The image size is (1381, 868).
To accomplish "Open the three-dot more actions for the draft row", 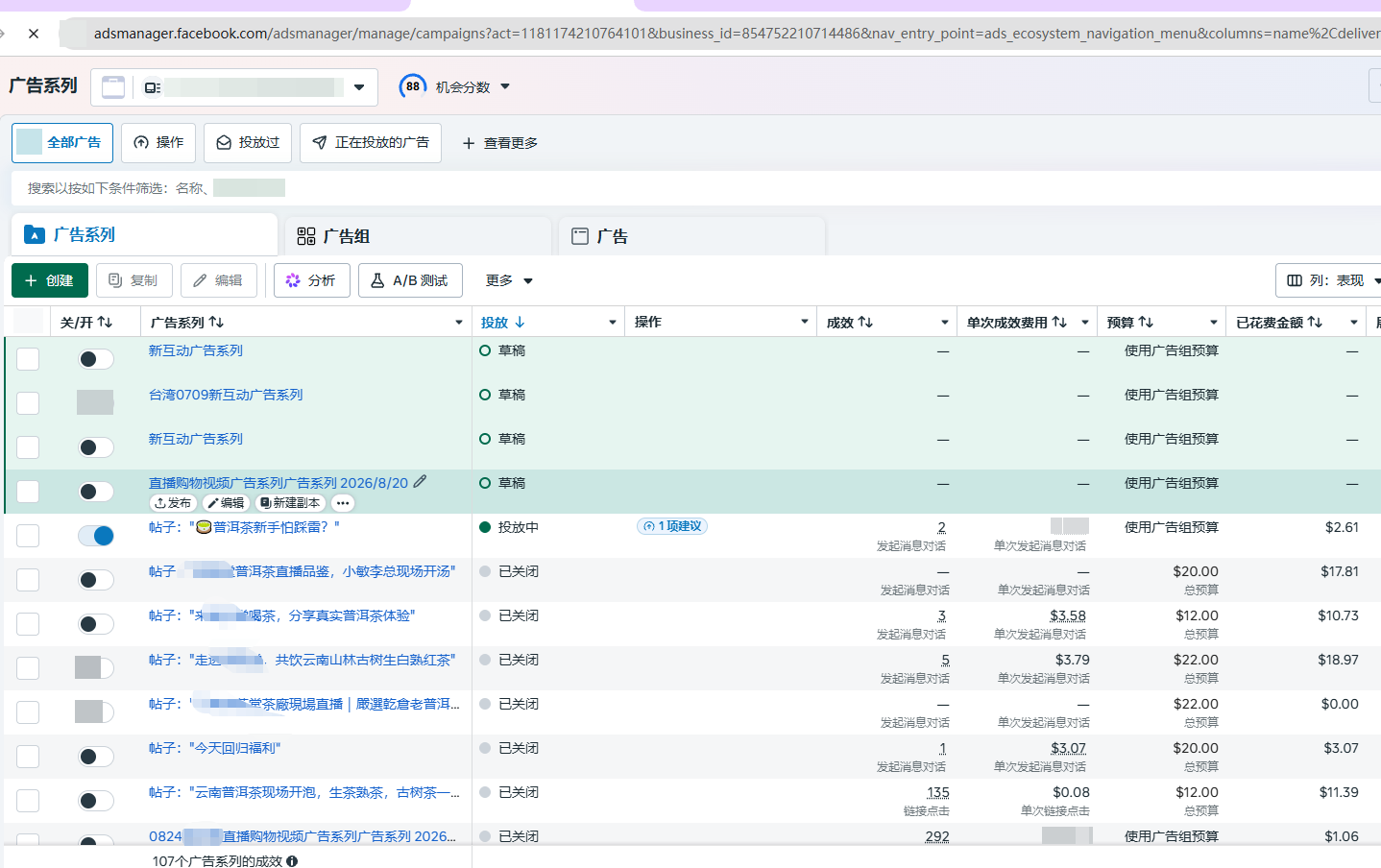I will (x=343, y=502).
